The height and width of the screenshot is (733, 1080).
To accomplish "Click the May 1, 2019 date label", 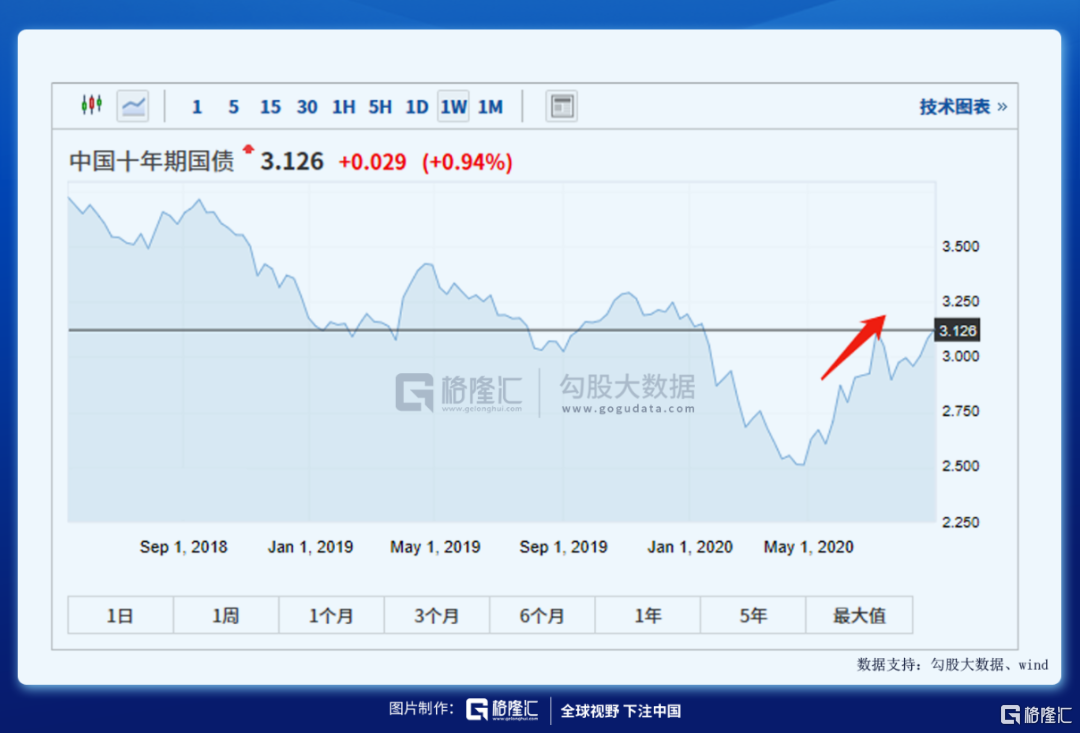I will click(435, 547).
